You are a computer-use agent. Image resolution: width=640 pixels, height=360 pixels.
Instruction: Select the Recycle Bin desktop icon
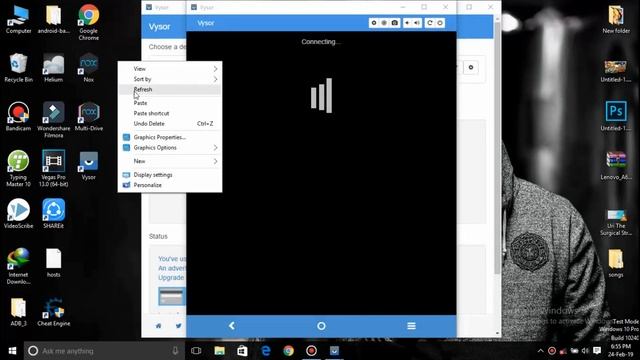pos(18,68)
